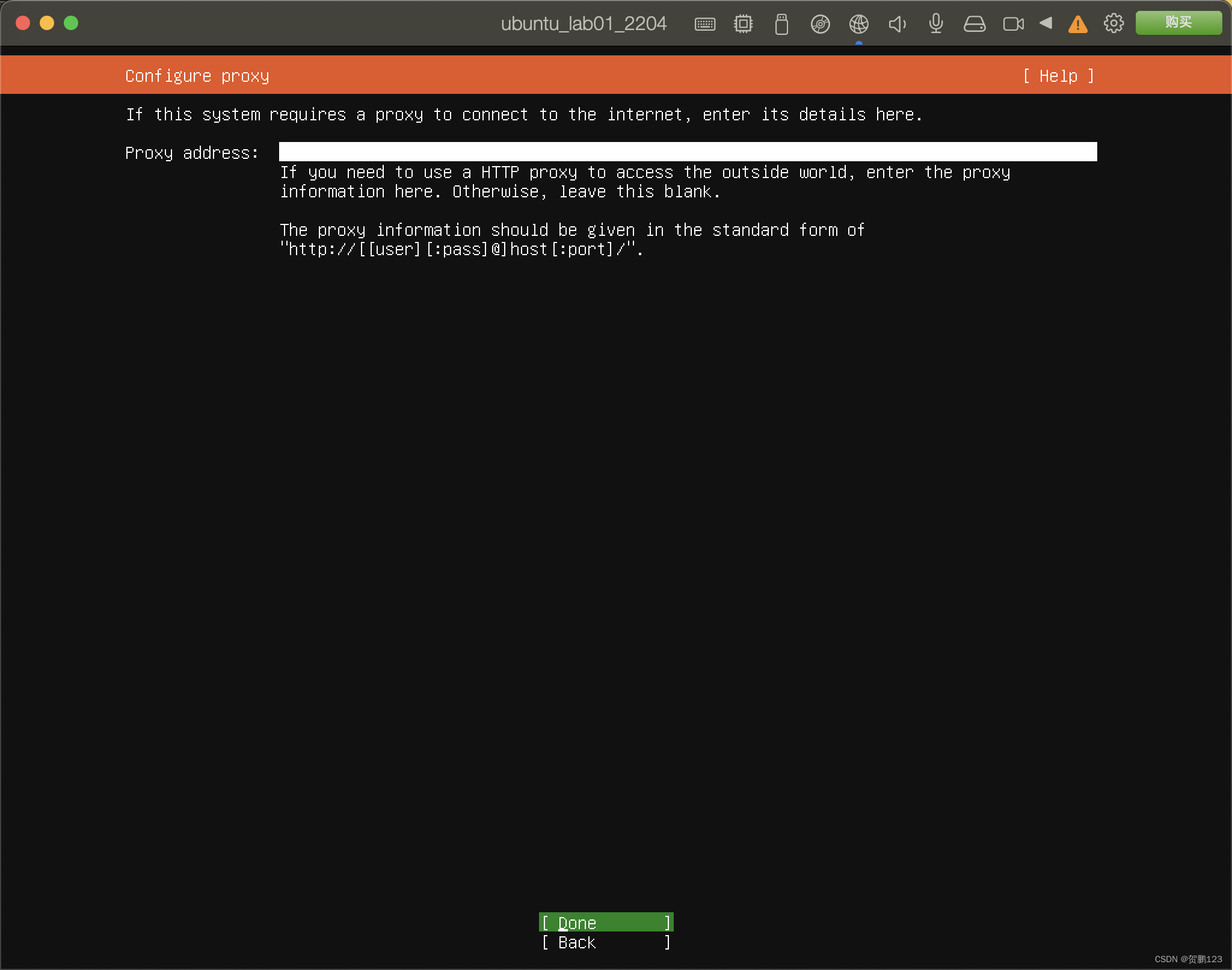Click the USB device icon
This screenshot has width=1232, height=970.
pos(781,24)
